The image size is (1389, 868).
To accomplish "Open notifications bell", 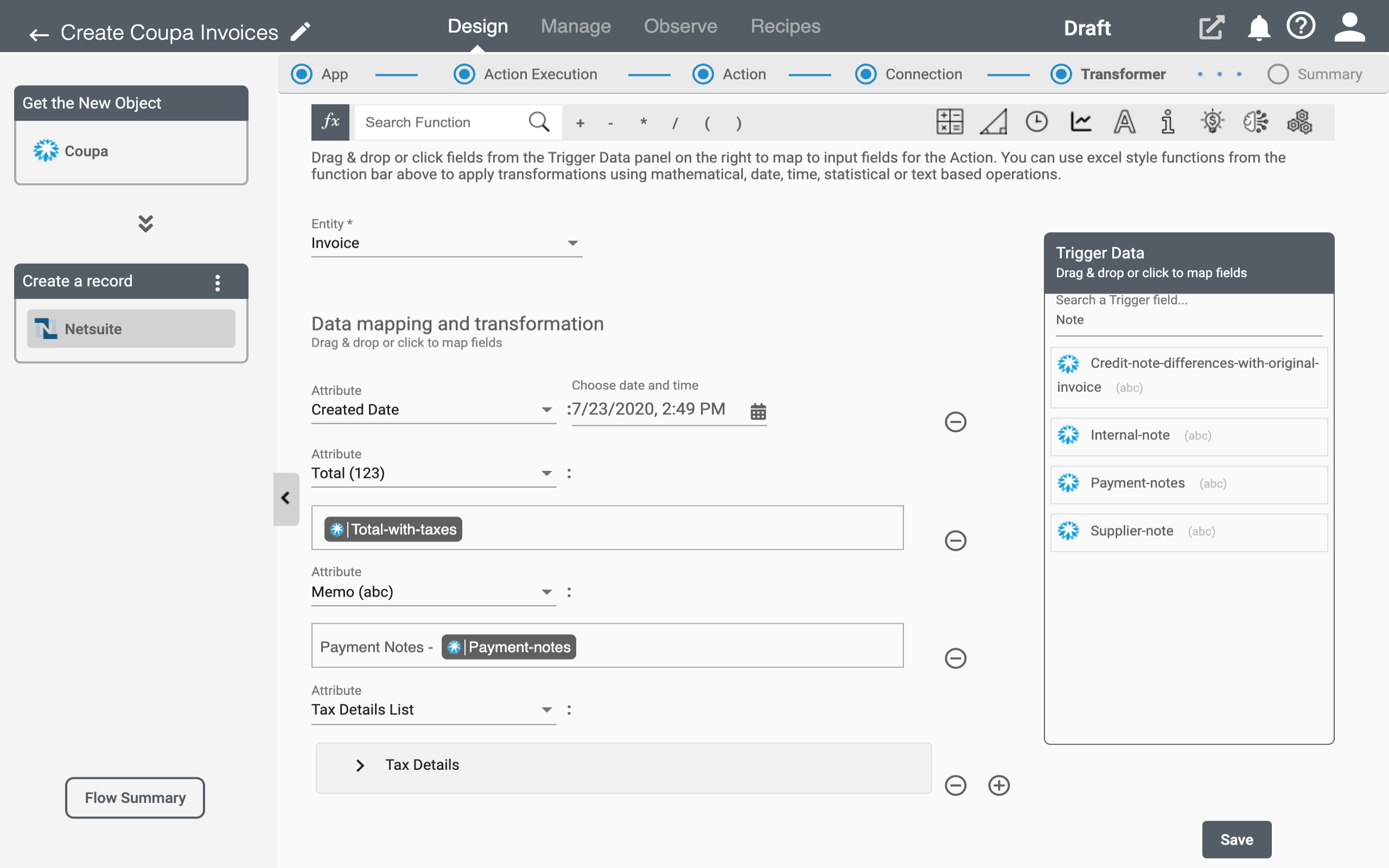I will [1258, 28].
